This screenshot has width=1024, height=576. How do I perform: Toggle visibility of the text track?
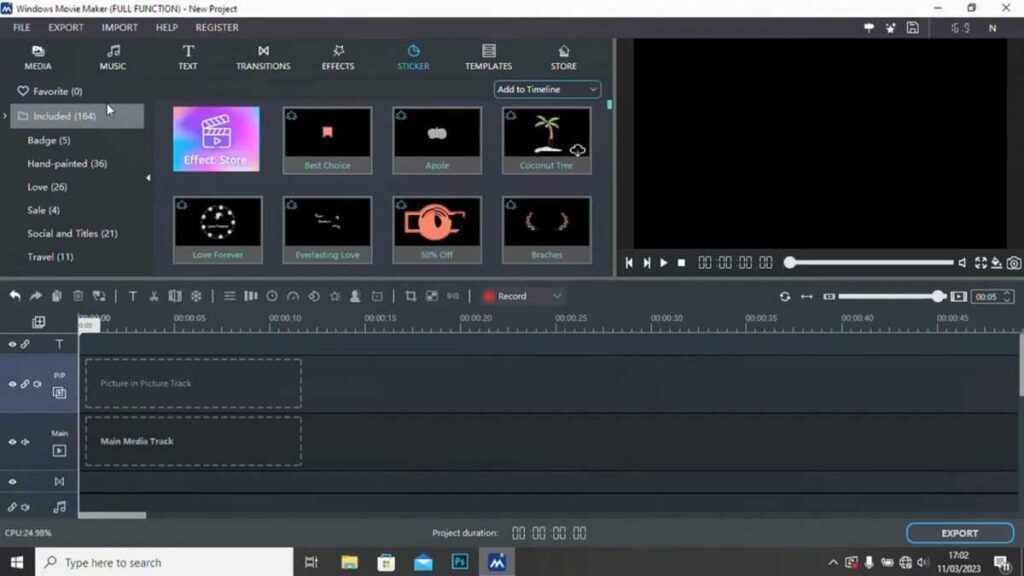coord(12,344)
